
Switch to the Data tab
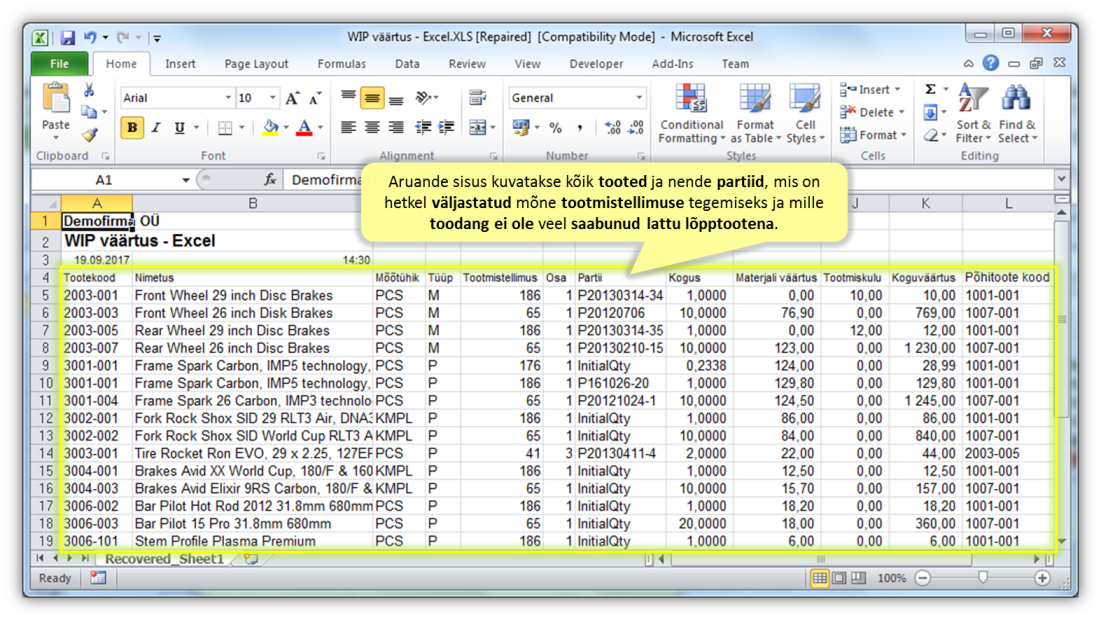(407, 64)
